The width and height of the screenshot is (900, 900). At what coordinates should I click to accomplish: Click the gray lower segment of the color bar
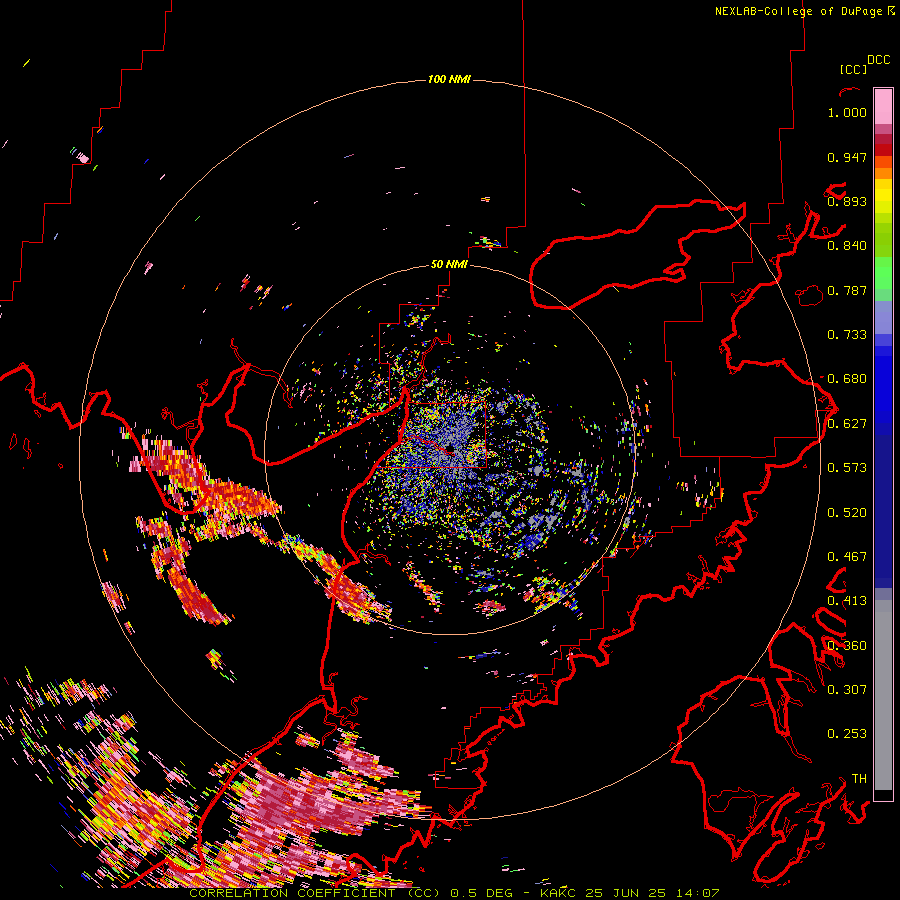click(883, 695)
